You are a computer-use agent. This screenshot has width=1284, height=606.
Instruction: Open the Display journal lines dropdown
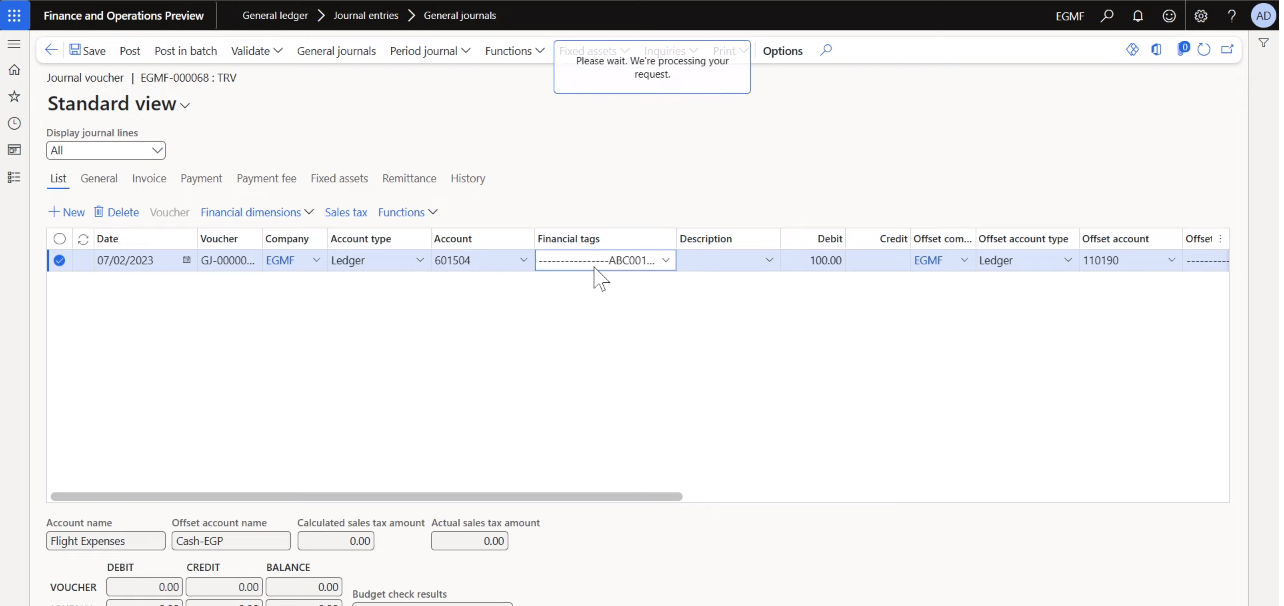tap(106, 150)
